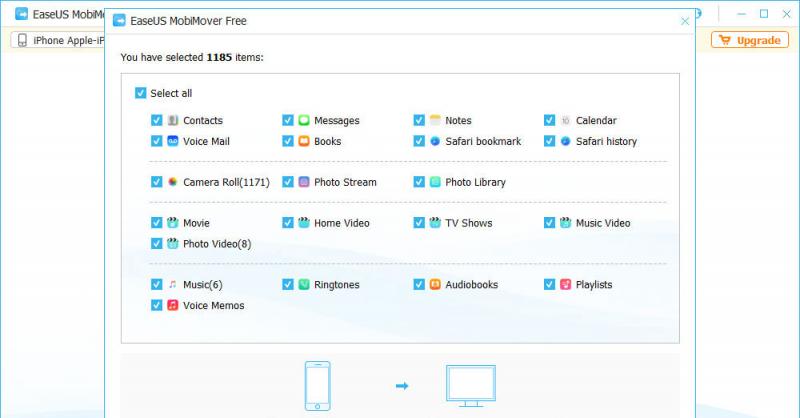Click the orange Upgrade button
Screen dimensions: 800x418
[x=749, y=40]
